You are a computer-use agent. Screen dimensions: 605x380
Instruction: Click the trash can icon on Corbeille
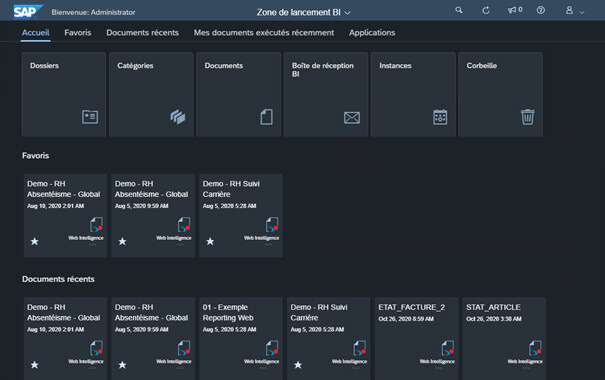pos(527,117)
